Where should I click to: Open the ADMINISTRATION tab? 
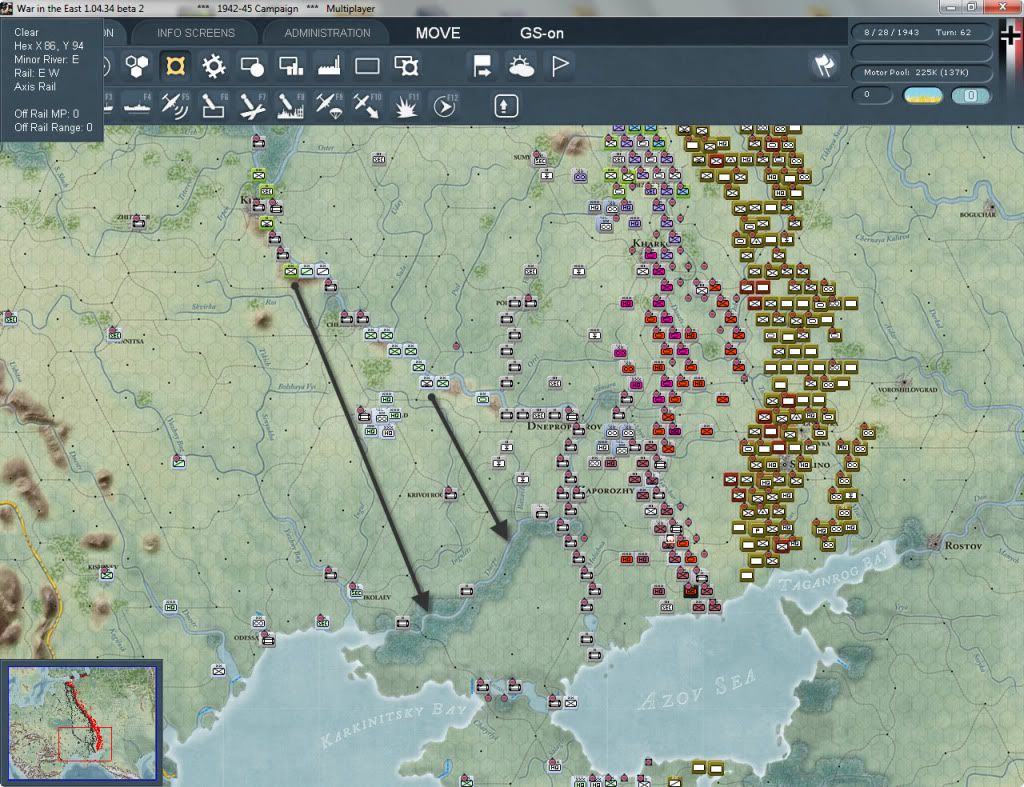tap(327, 33)
